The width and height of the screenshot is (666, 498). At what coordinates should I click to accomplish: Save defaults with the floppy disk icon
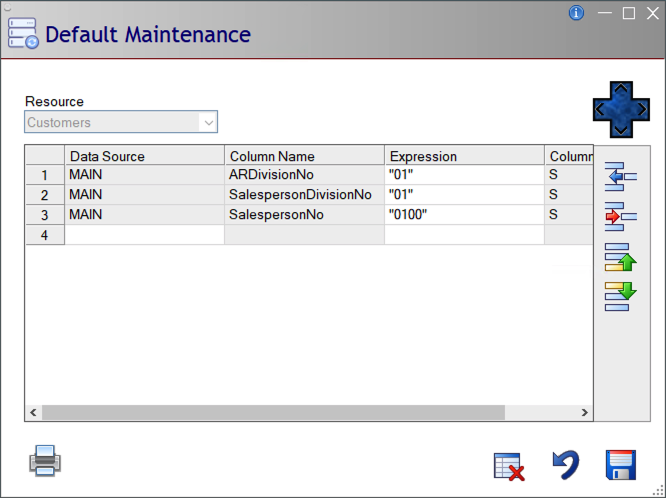[x=621, y=465]
